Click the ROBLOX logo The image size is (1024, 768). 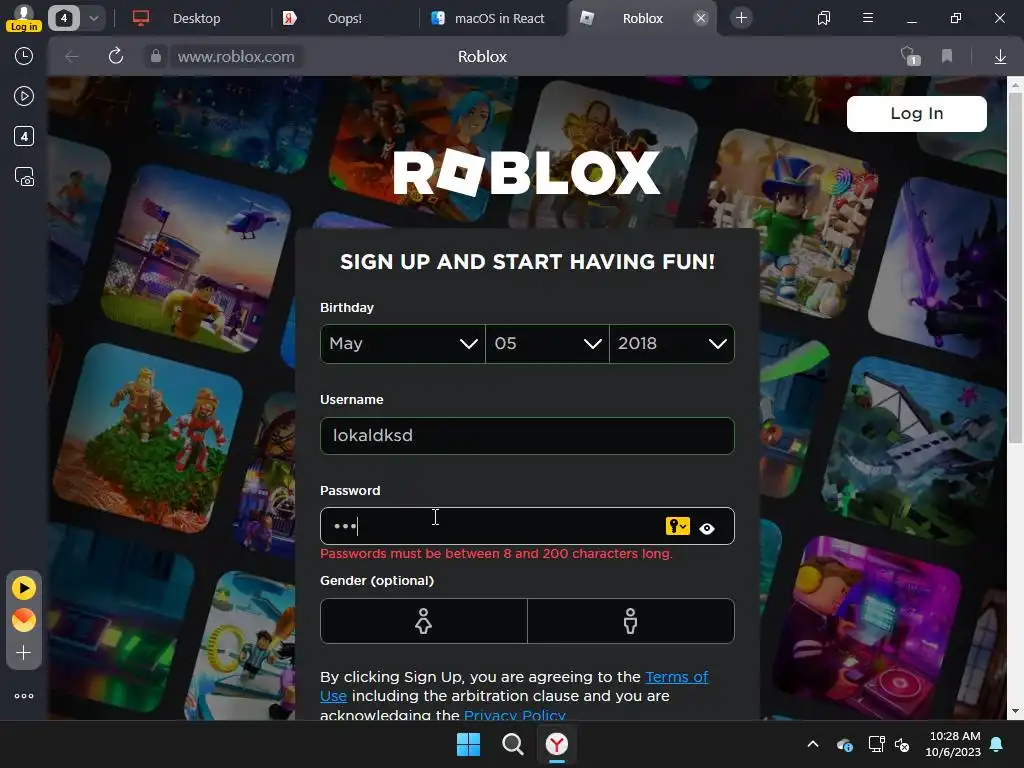526,172
